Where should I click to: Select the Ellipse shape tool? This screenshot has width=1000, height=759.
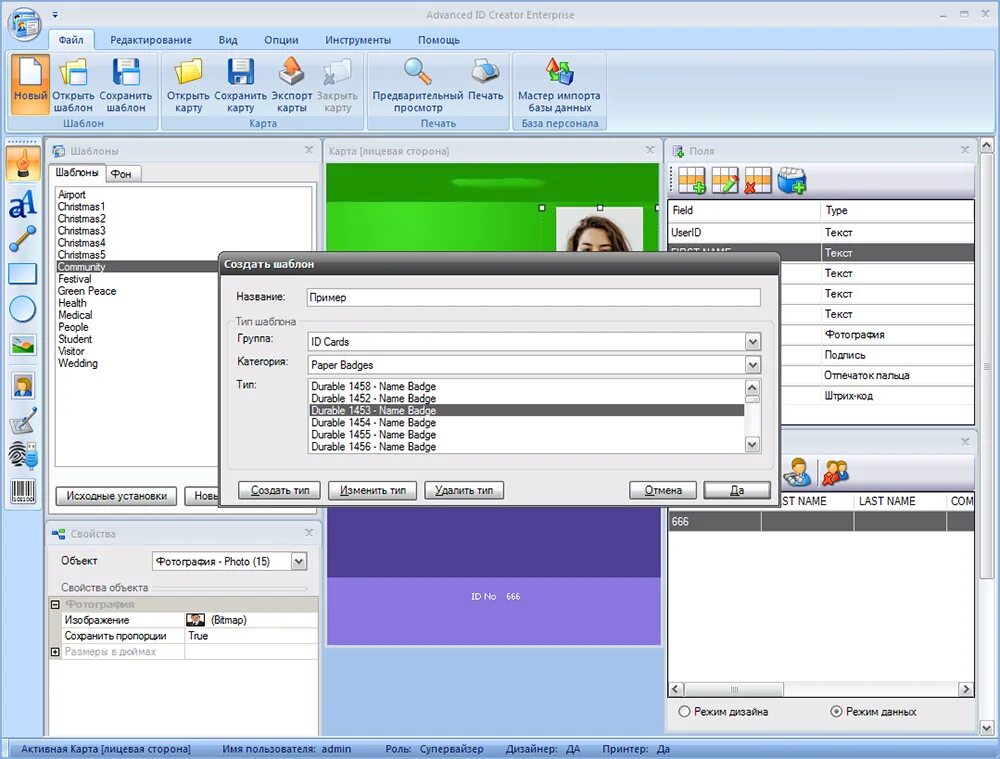[x=23, y=309]
